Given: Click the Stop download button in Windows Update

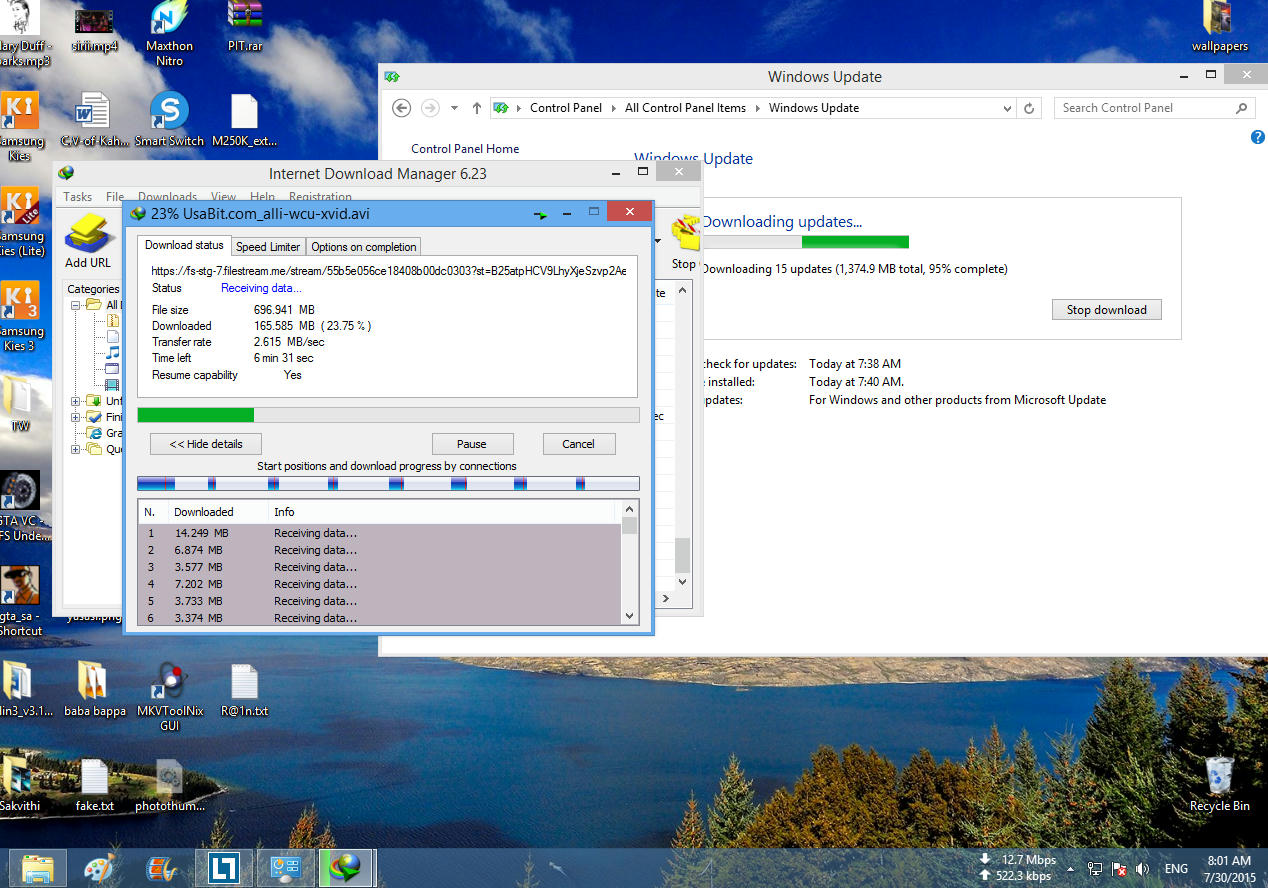Looking at the screenshot, I should point(1106,310).
